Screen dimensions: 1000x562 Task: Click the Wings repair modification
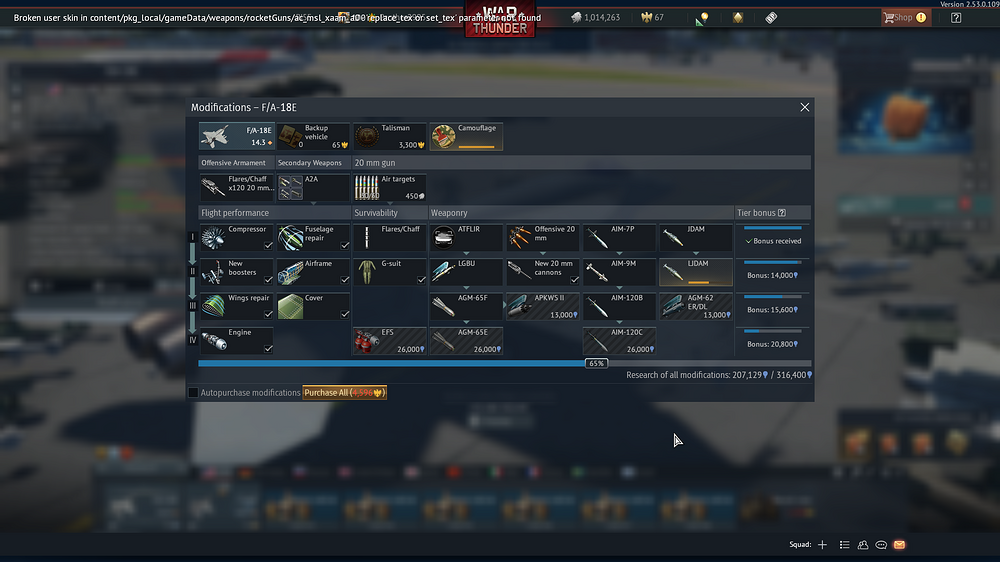click(237, 306)
